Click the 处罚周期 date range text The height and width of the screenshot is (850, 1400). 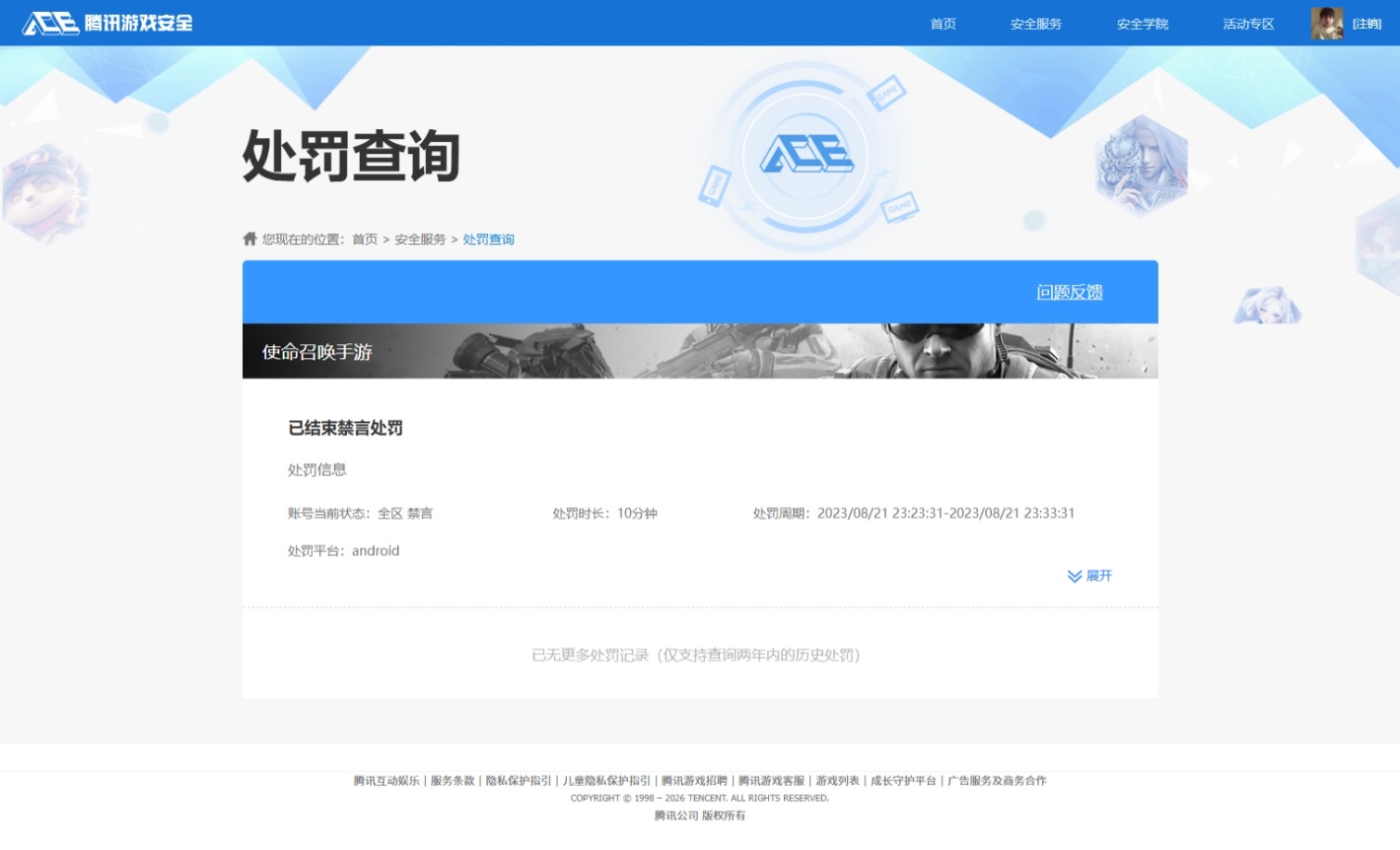914,514
